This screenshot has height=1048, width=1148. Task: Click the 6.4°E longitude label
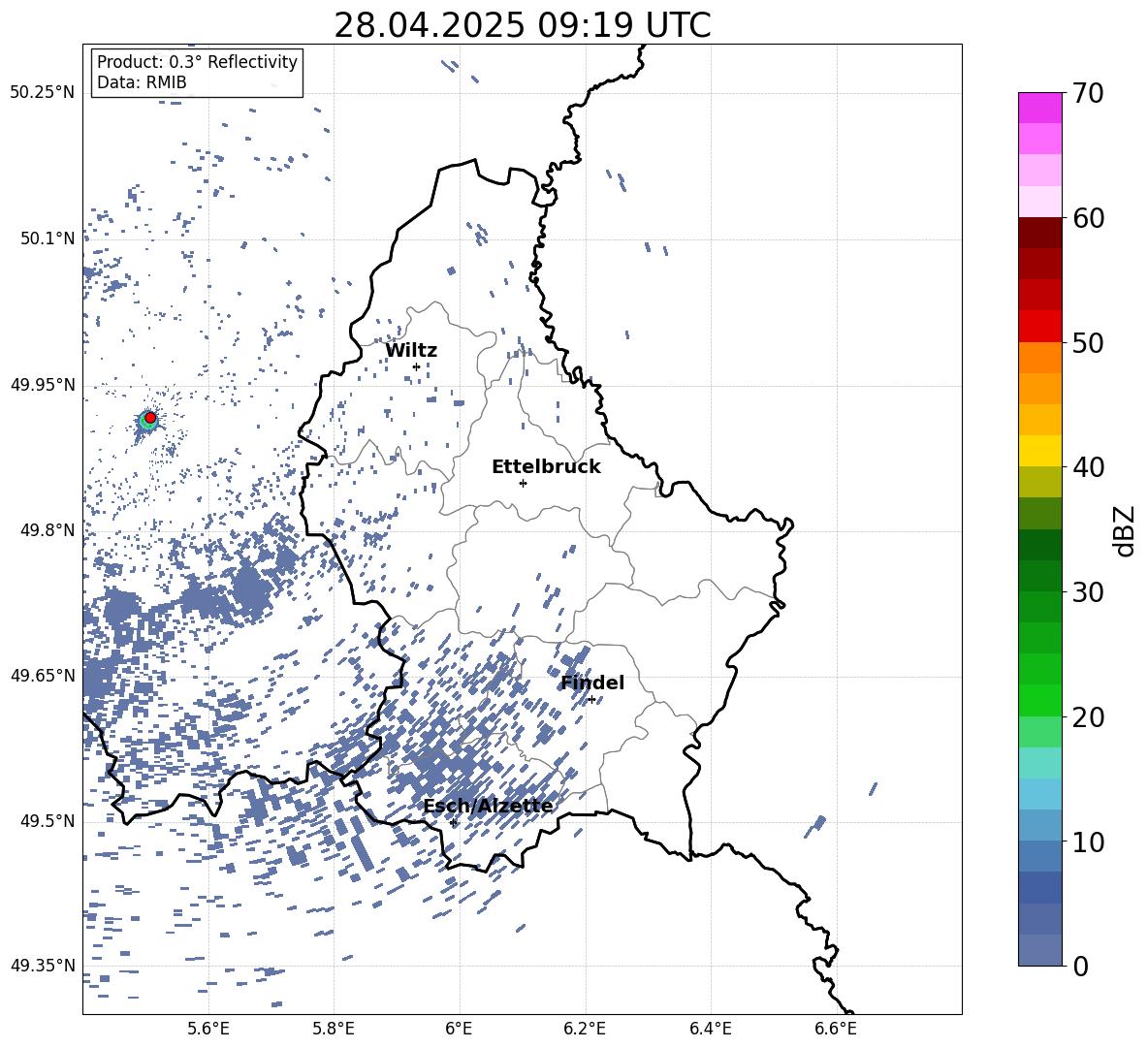click(710, 1029)
